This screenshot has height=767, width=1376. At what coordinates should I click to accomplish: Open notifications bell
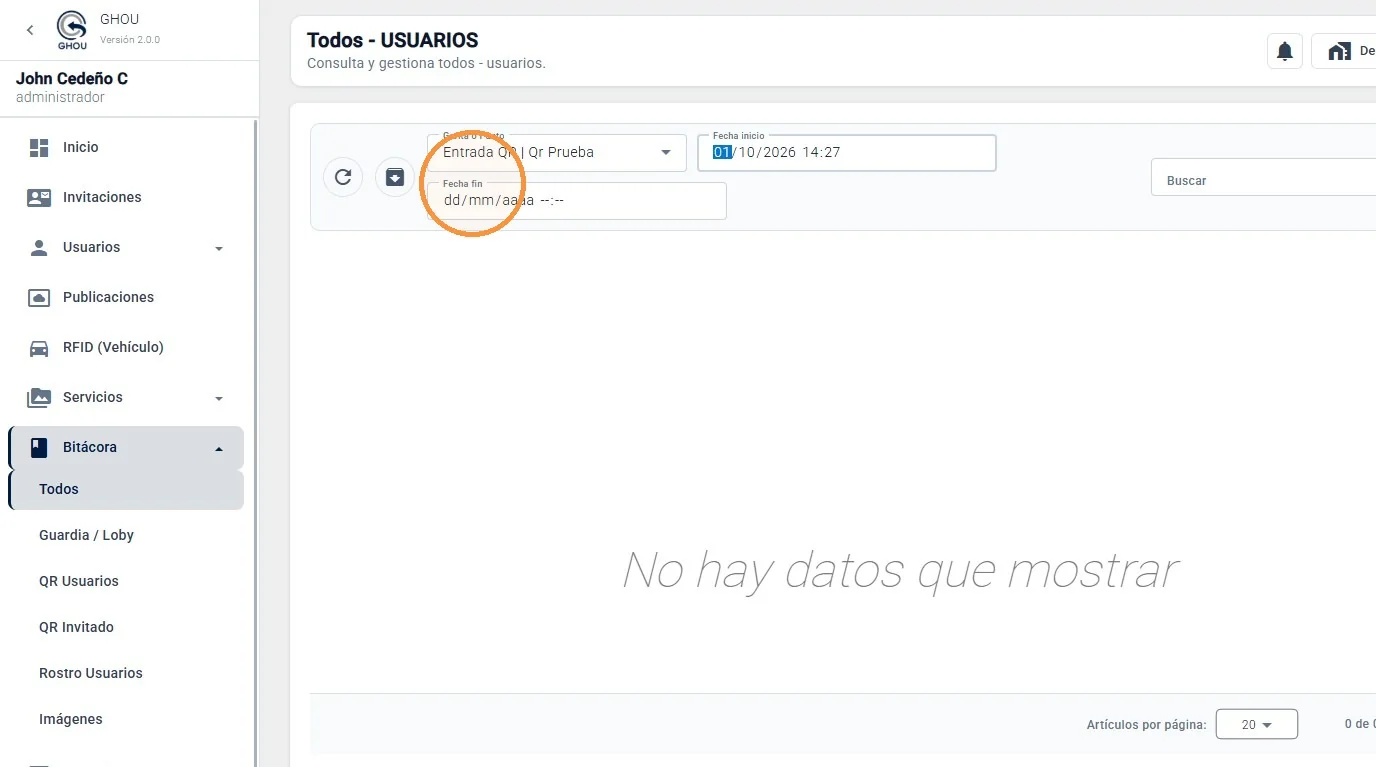(1285, 51)
